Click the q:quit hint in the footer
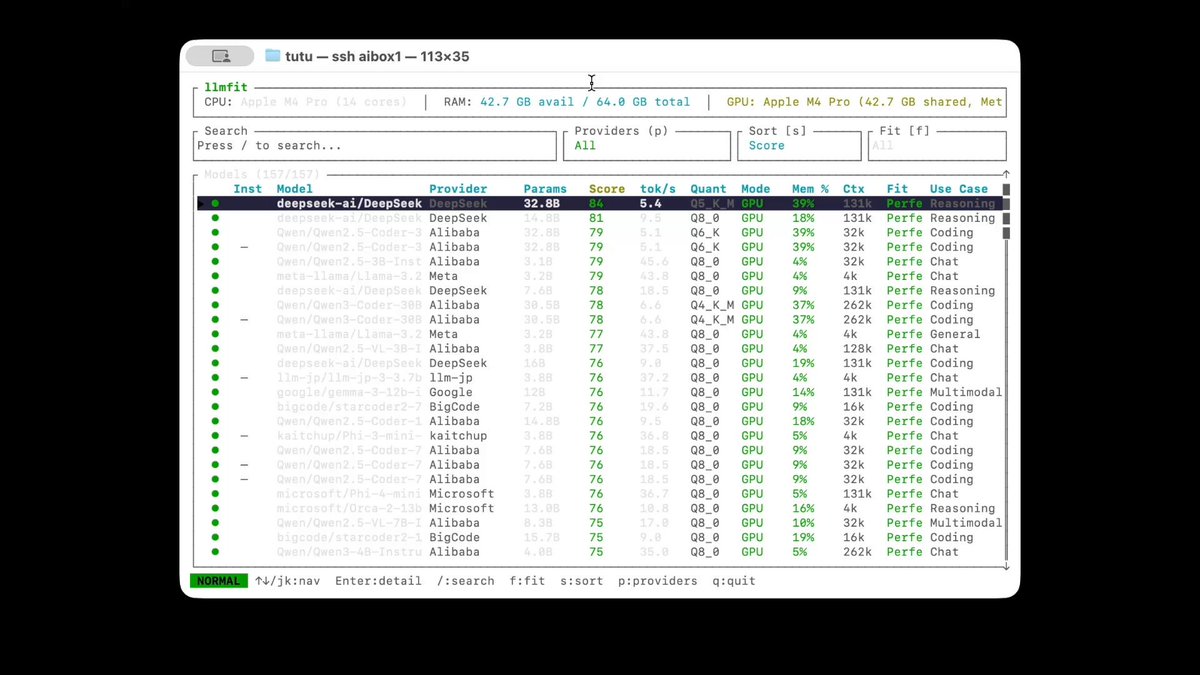The height and width of the screenshot is (675, 1200). coord(734,581)
